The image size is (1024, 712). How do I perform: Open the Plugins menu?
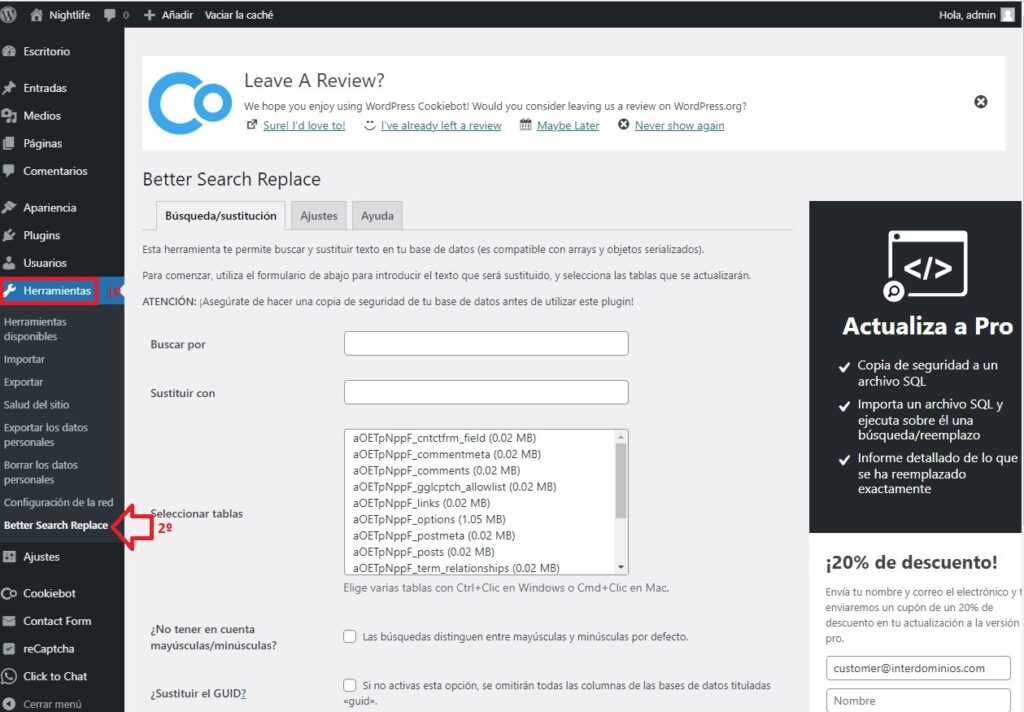[x=41, y=235]
